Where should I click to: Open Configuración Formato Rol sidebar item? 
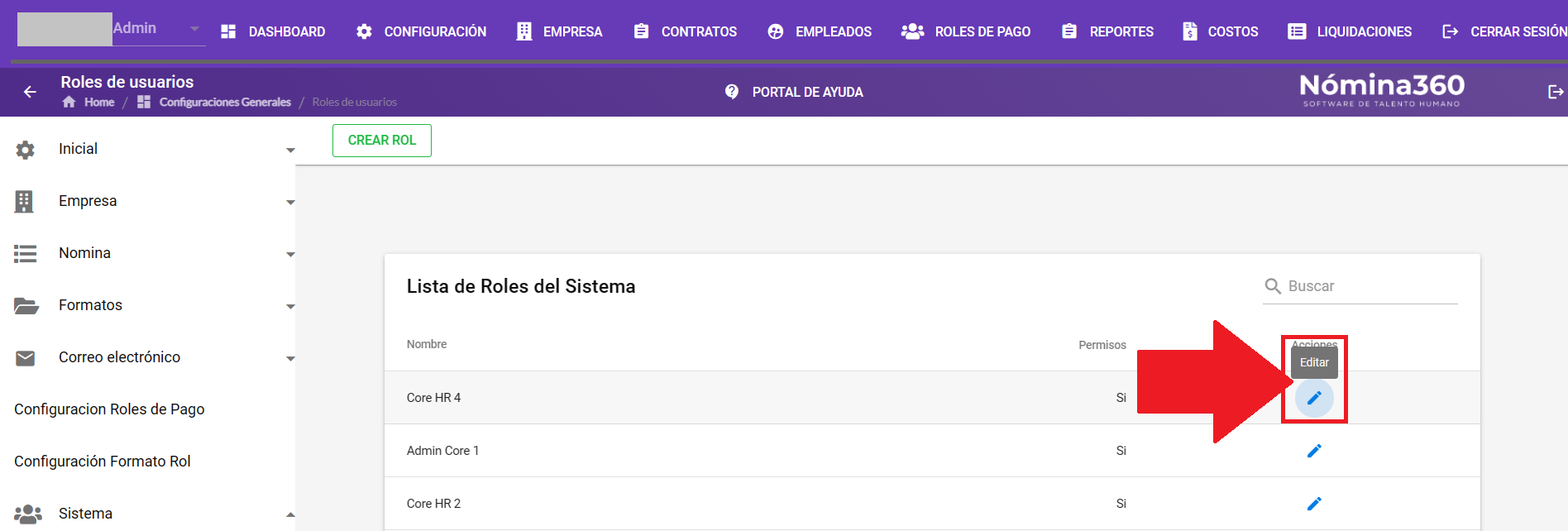click(x=103, y=462)
